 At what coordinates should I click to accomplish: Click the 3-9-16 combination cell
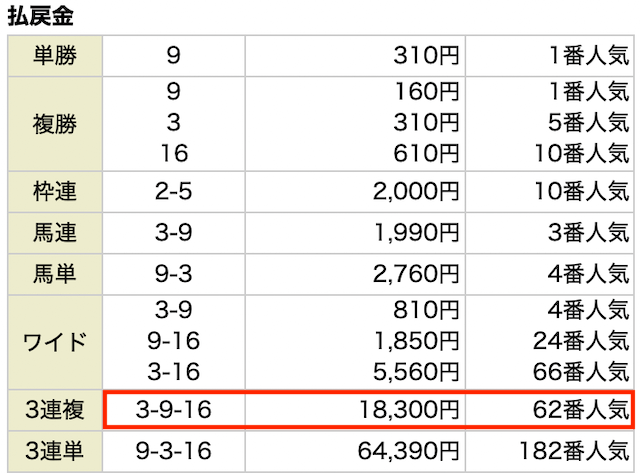pos(174,410)
